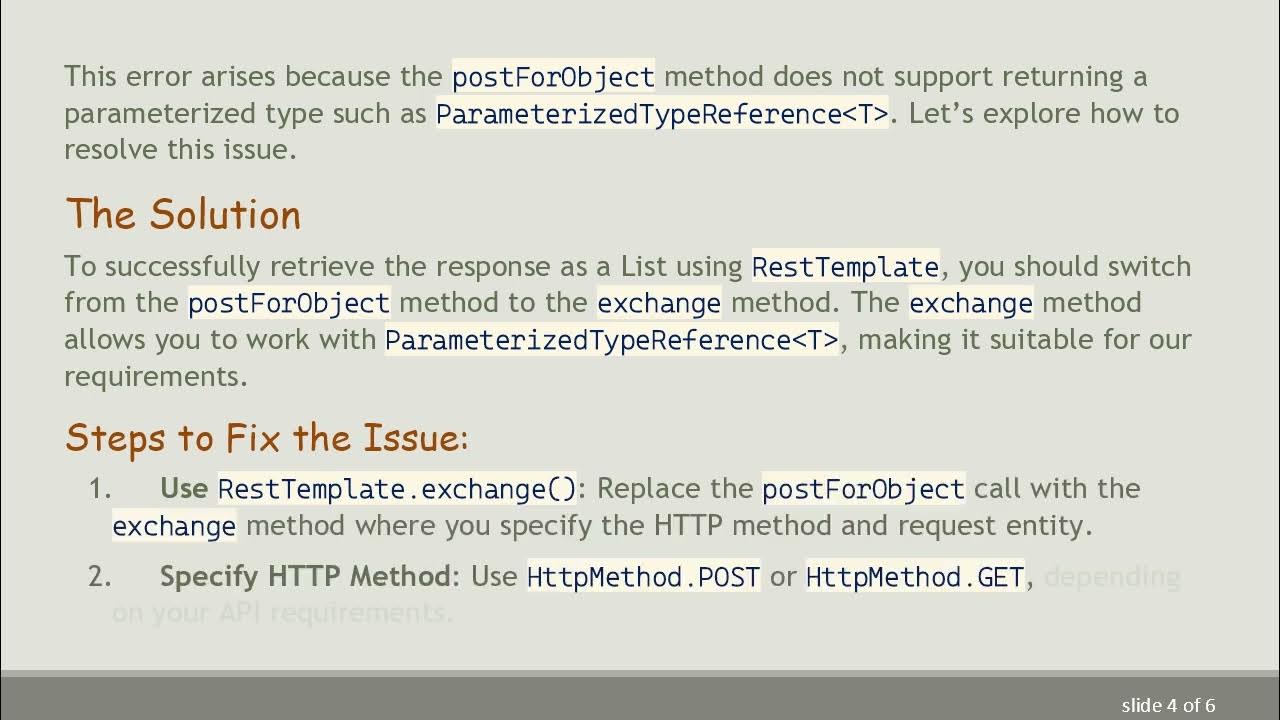
Task: Click ParameterizedTypeReference<T> in the Solution paragraph
Action: click(612, 340)
